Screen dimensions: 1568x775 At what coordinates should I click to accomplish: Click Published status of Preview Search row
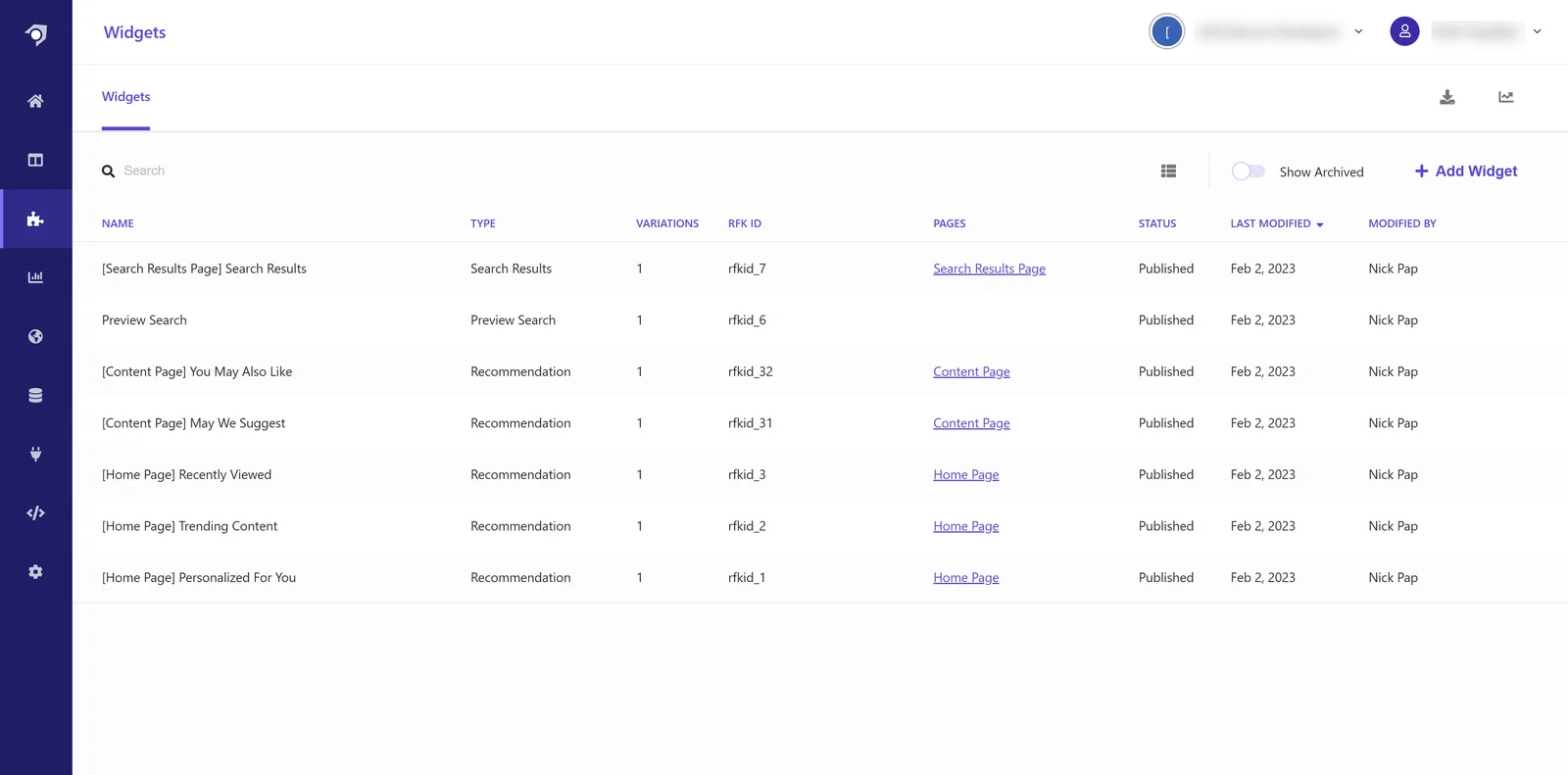pos(1166,320)
